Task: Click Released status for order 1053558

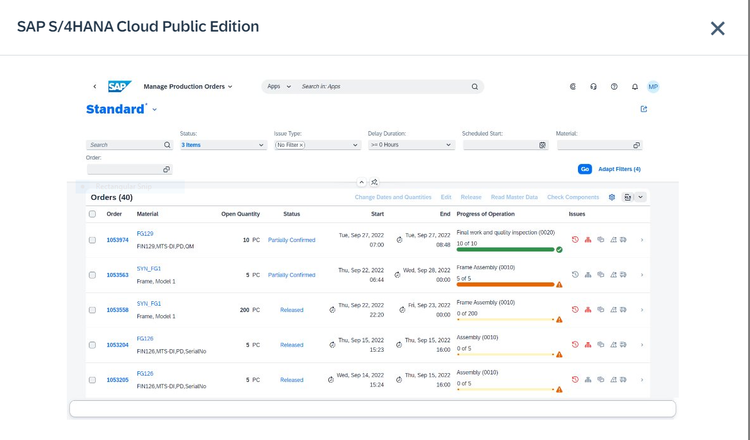Action: click(292, 310)
